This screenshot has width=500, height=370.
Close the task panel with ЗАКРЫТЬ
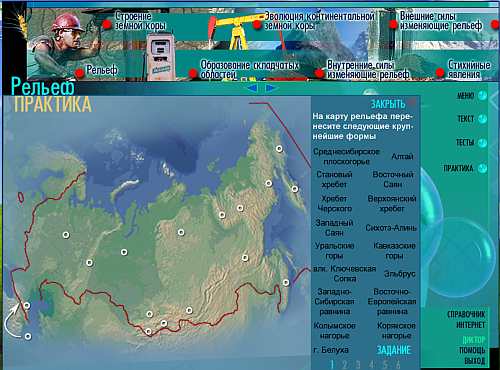(x=388, y=104)
